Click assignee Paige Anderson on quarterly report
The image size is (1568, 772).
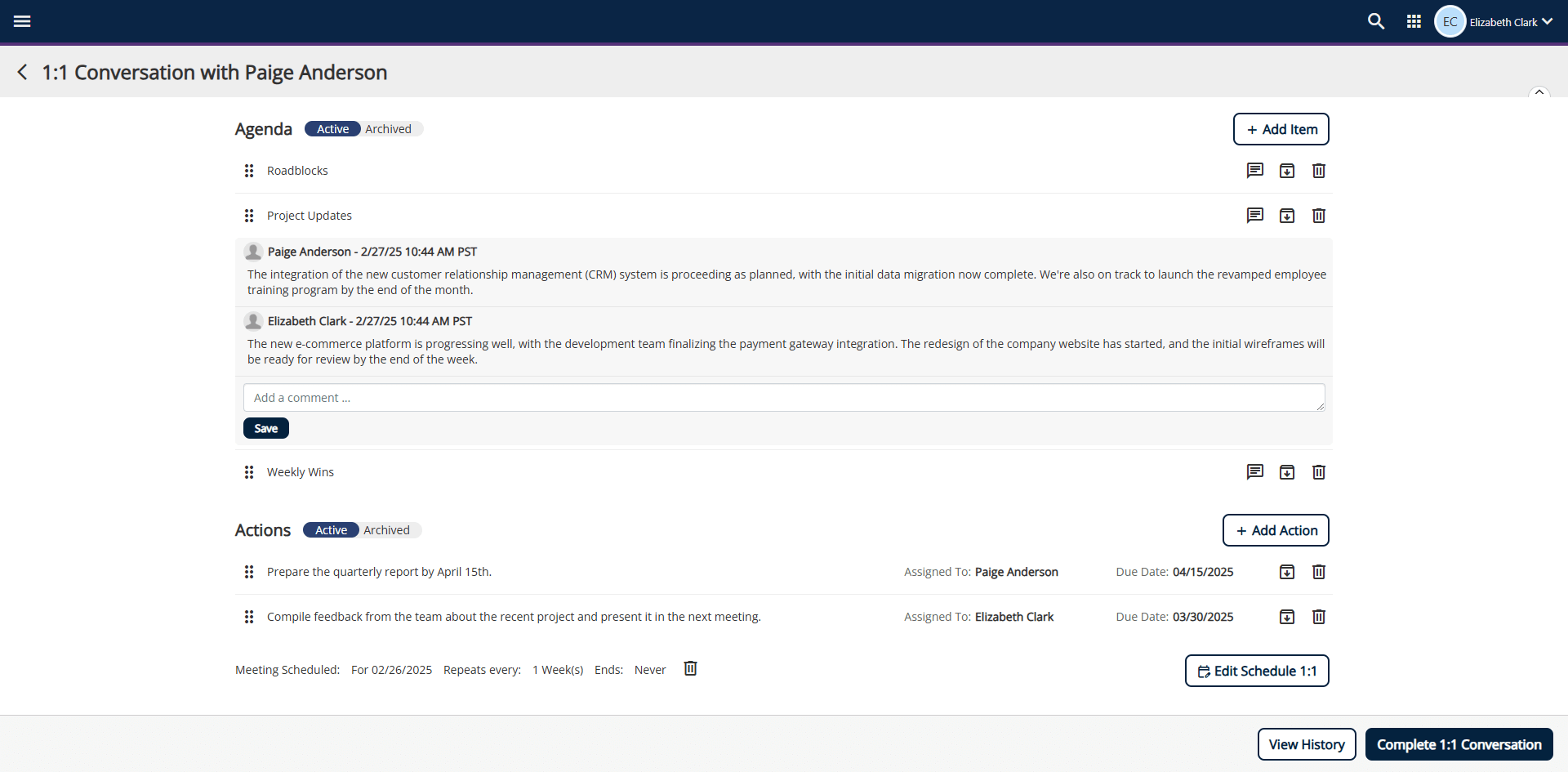point(1017,572)
